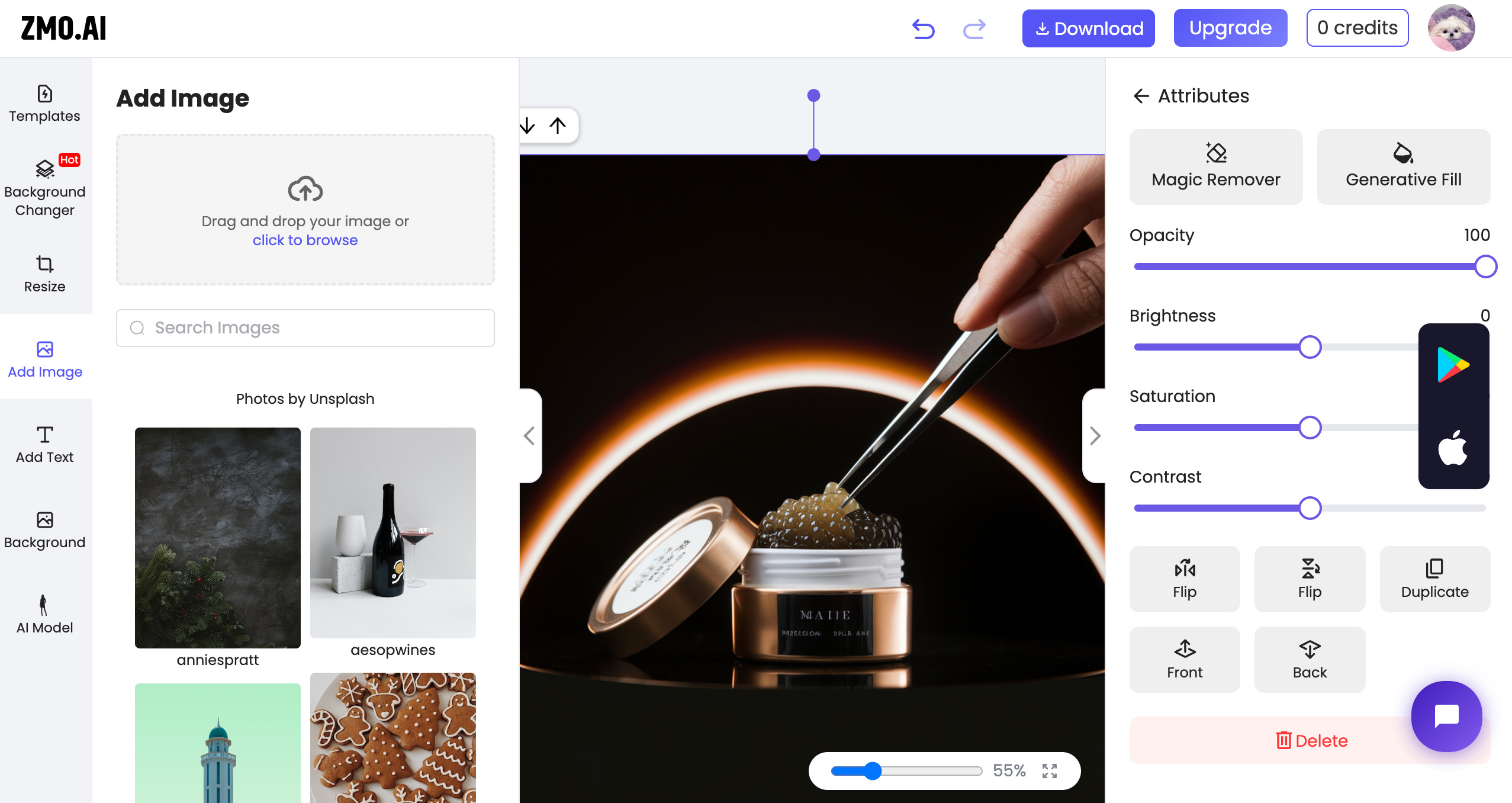Viewport: 1512px width, 803px height.
Task: Open the Background panel in sidebar
Action: point(45,531)
